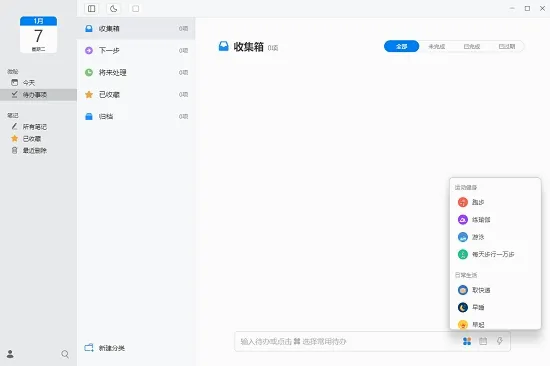Viewport: 550px width, 366px height.
Task: Click the search magnifier icon
Action: point(65,354)
